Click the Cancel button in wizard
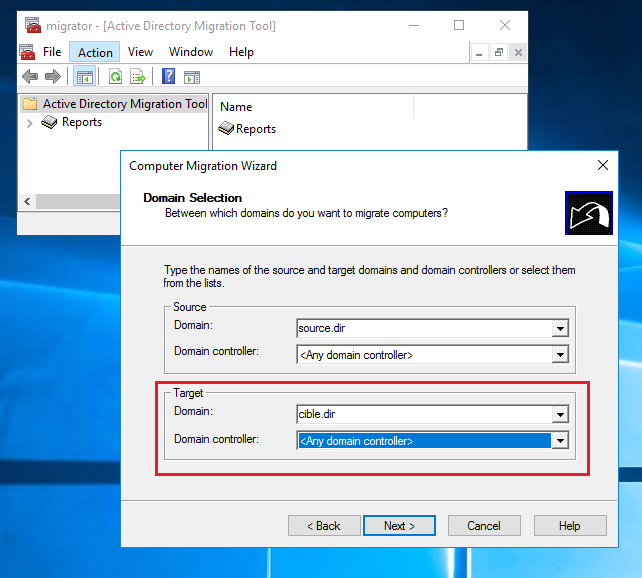 tap(484, 526)
